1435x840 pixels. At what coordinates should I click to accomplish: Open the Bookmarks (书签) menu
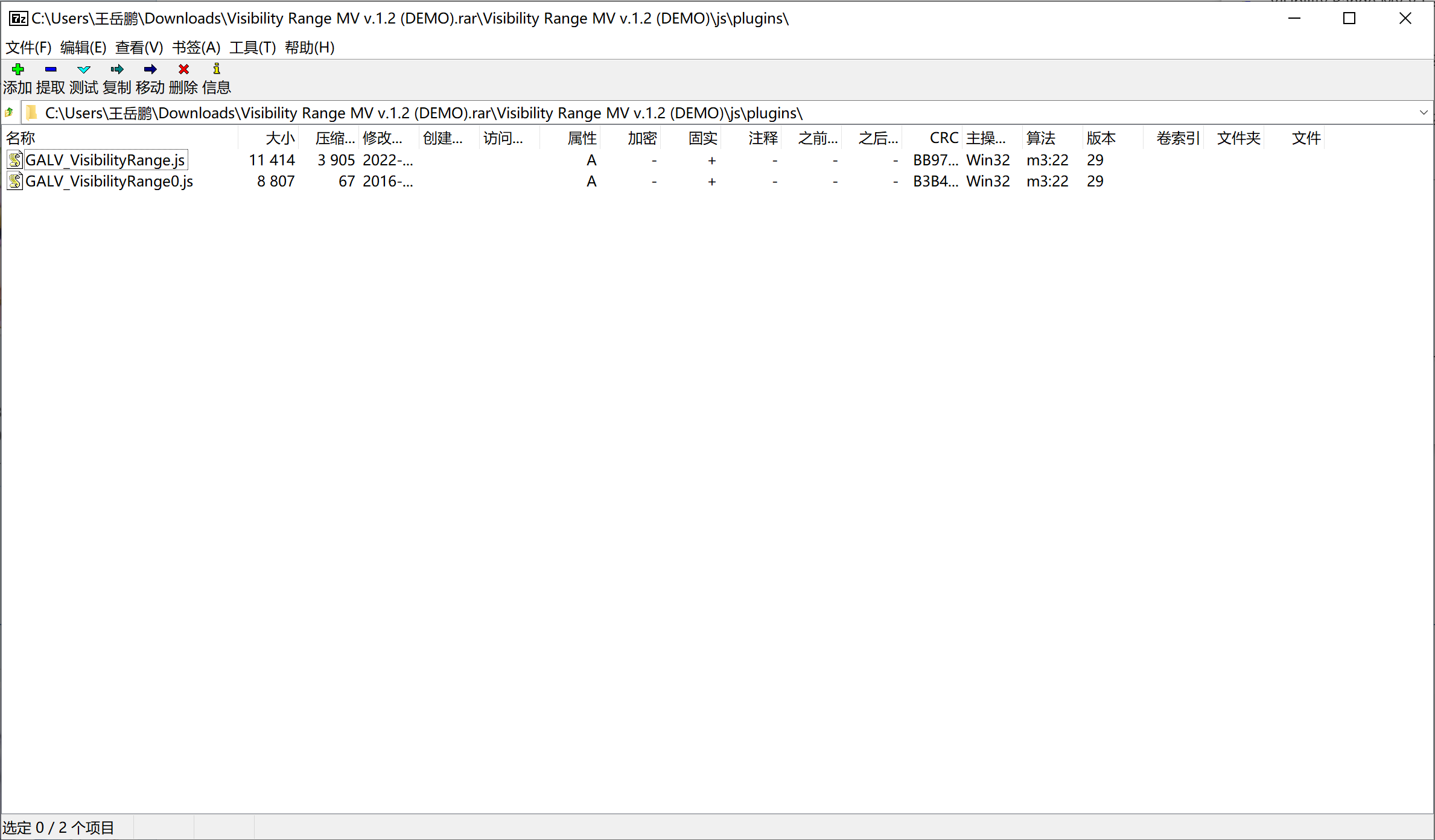pyautogui.click(x=196, y=48)
